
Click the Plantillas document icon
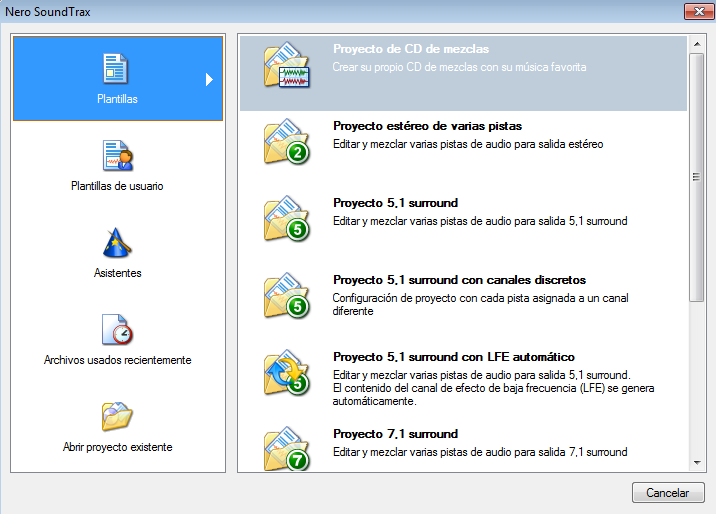tap(116, 69)
